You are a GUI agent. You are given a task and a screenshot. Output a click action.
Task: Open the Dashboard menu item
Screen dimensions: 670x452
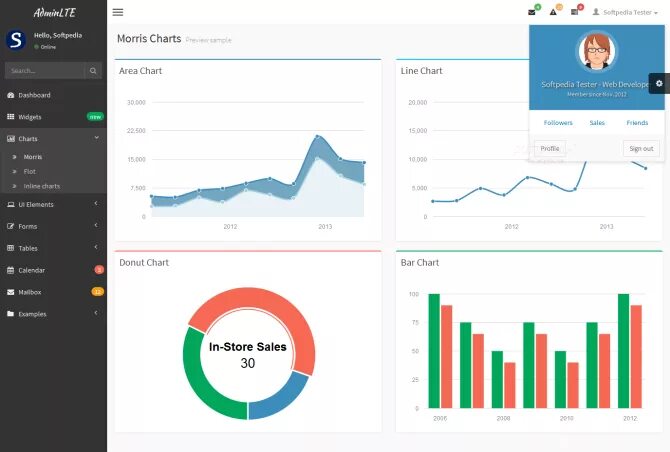coord(53,95)
